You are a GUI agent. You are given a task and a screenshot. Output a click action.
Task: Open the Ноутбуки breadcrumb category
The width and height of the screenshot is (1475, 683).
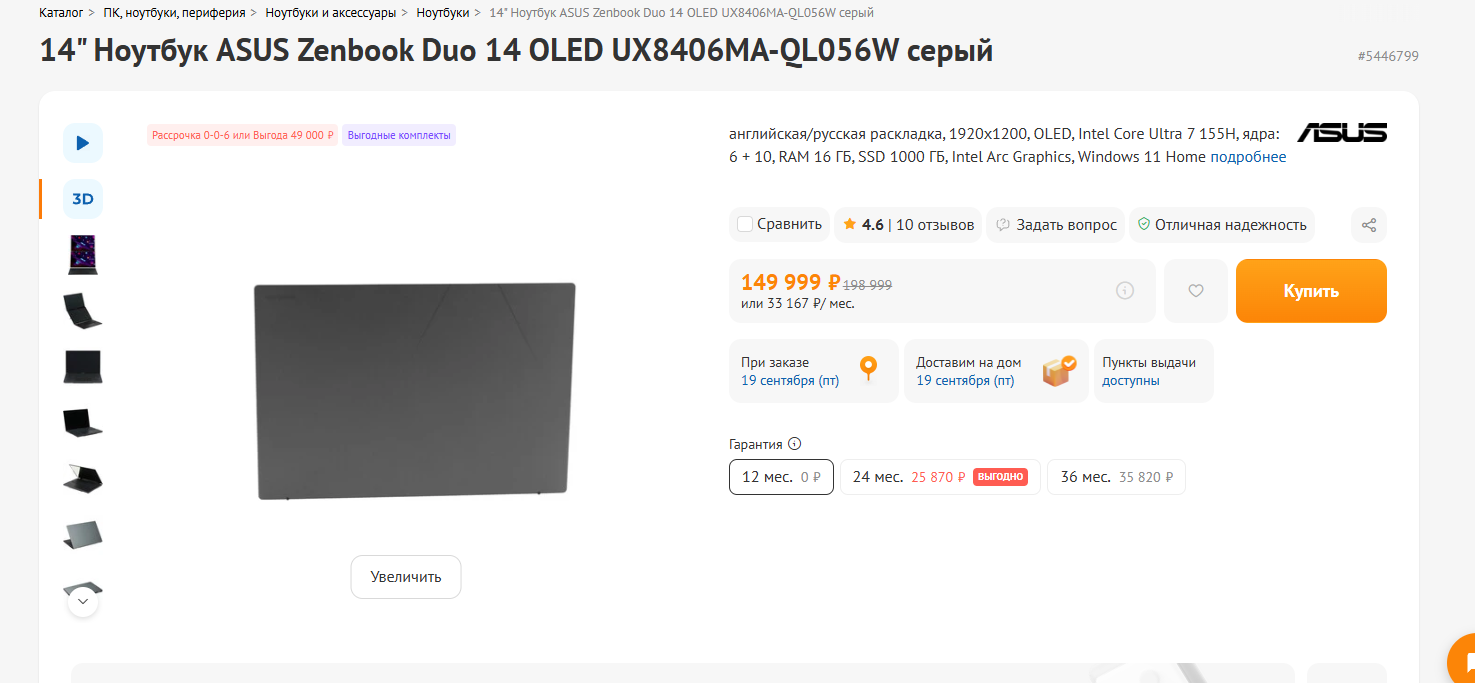pyautogui.click(x=442, y=13)
